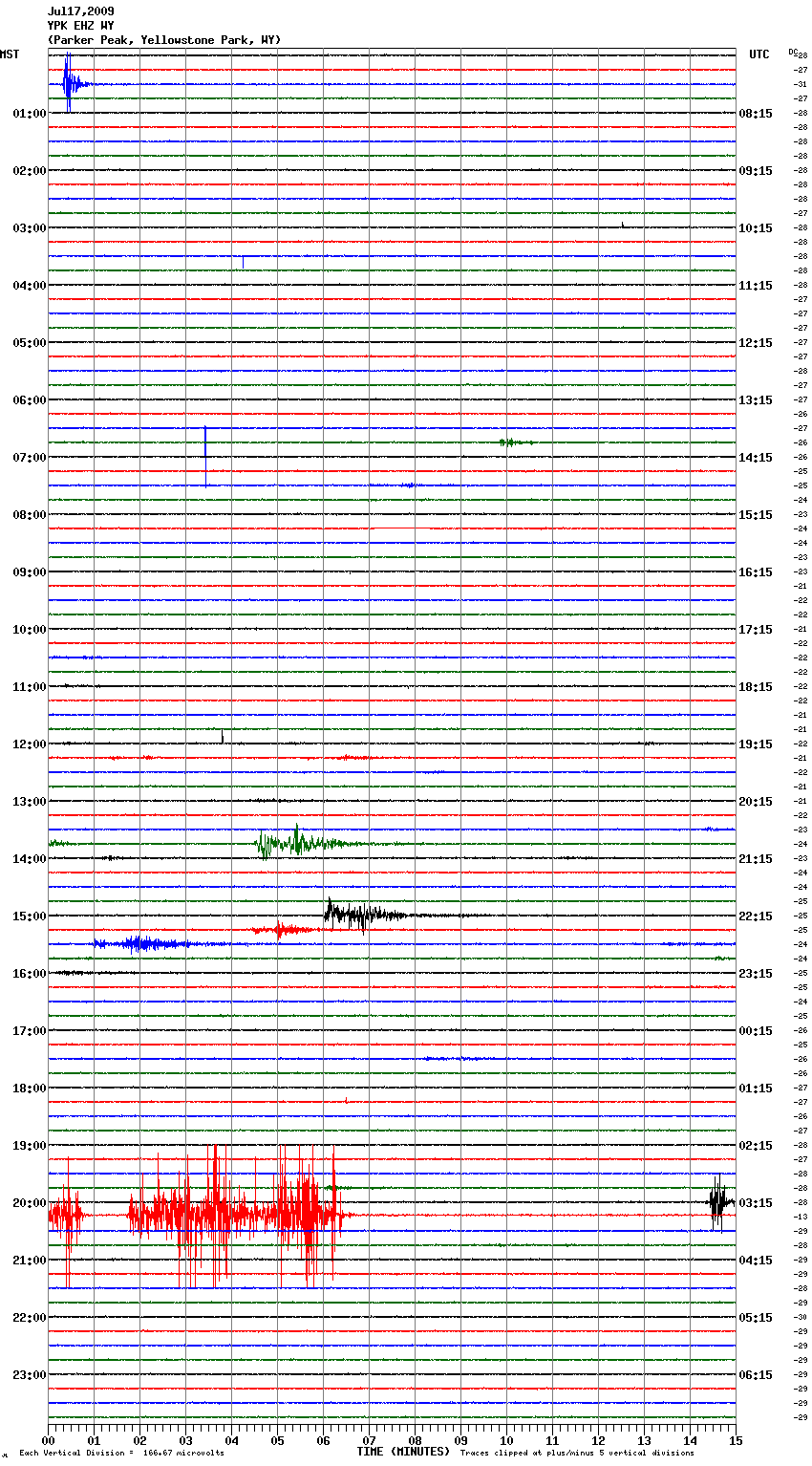
Task: Click minute 15 on the time axis
Action: [x=736, y=1440]
